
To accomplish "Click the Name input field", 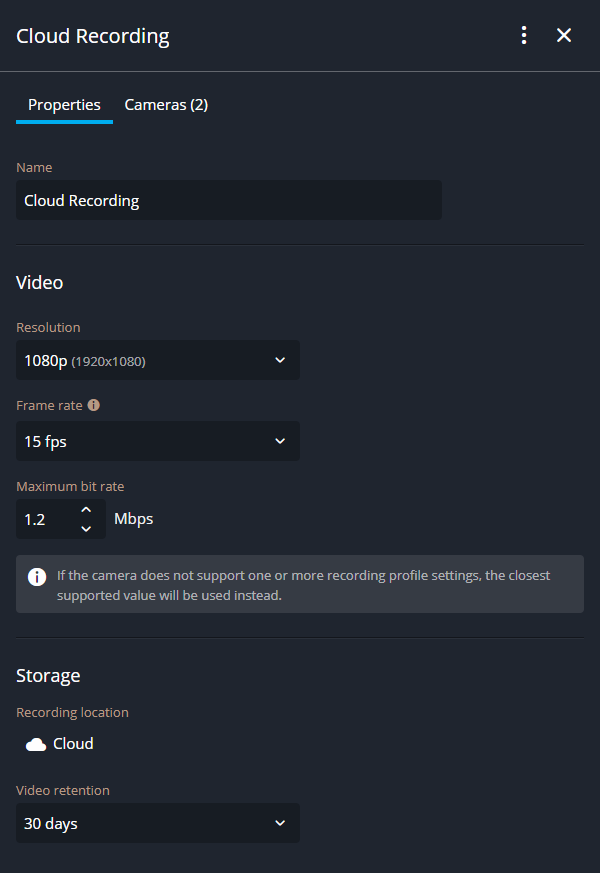I will [228, 200].
